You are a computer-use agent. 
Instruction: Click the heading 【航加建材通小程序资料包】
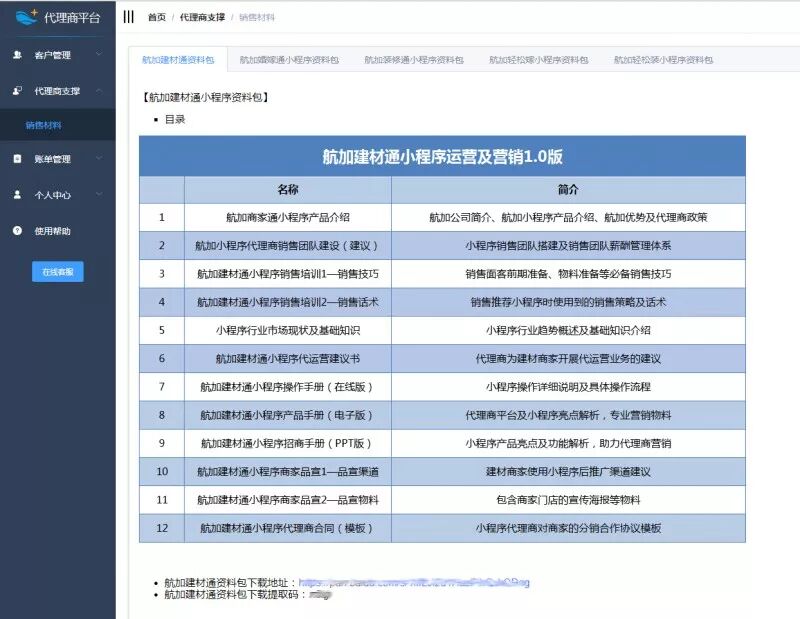click(206, 97)
